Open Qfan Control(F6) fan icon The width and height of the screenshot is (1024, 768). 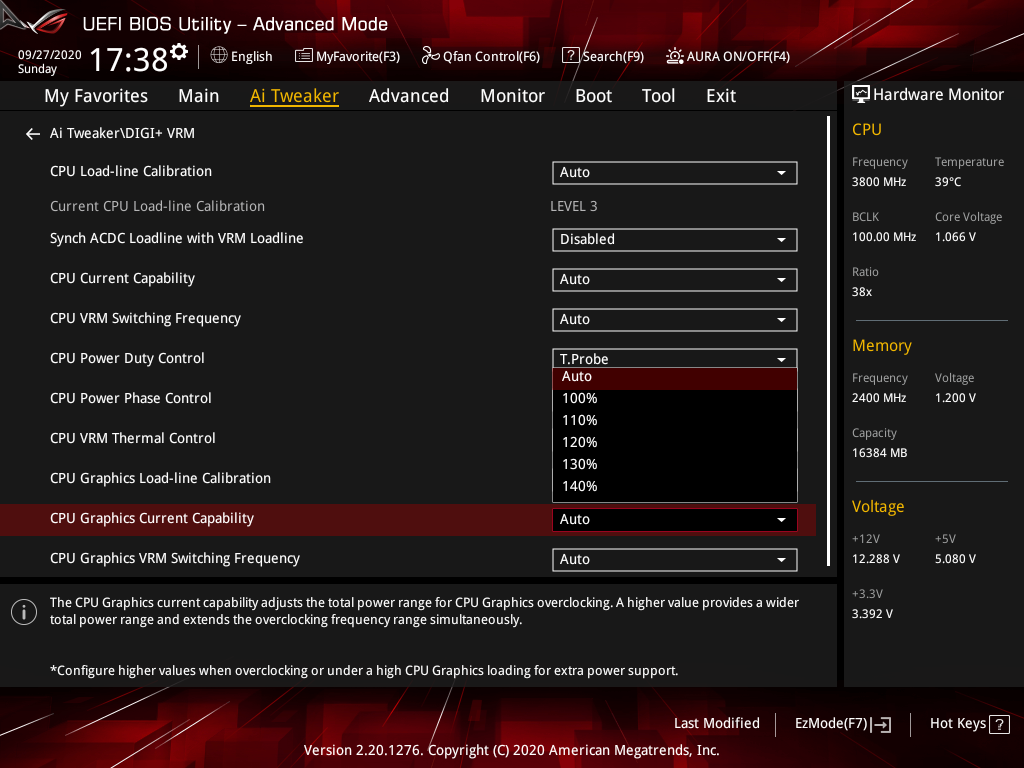tap(431, 56)
